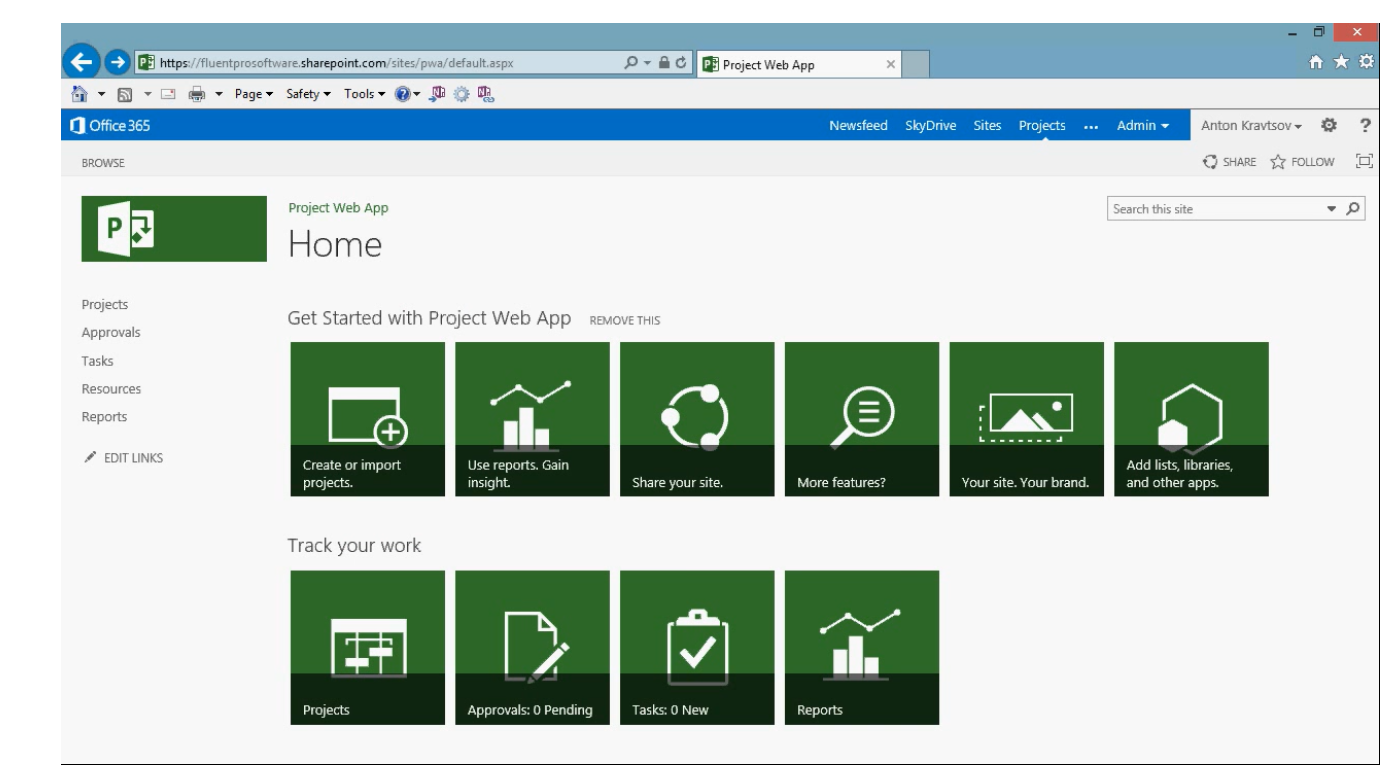Click the browser forward arrow button

point(117,63)
